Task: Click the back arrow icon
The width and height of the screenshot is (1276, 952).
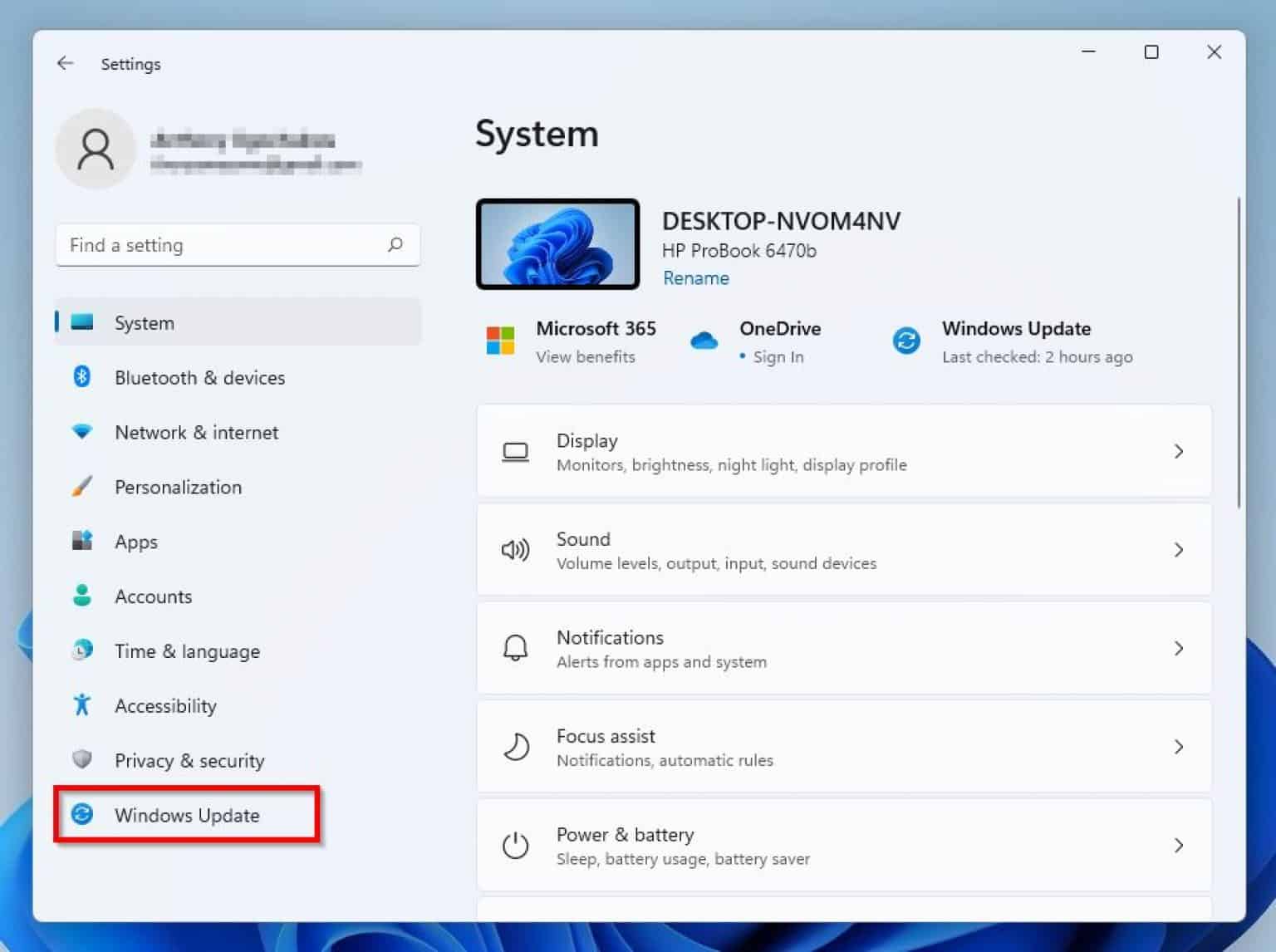Action: [65, 63]
